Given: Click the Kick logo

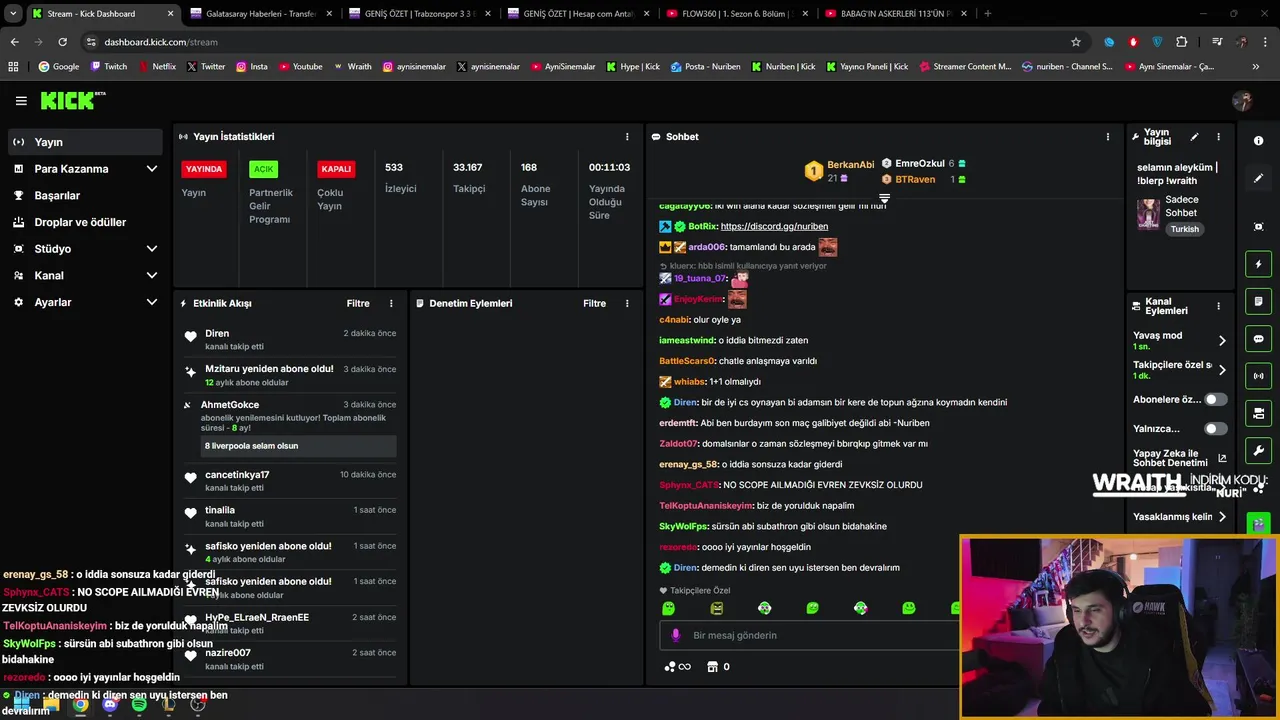Looking at the screenshot, I should [72, 100].
